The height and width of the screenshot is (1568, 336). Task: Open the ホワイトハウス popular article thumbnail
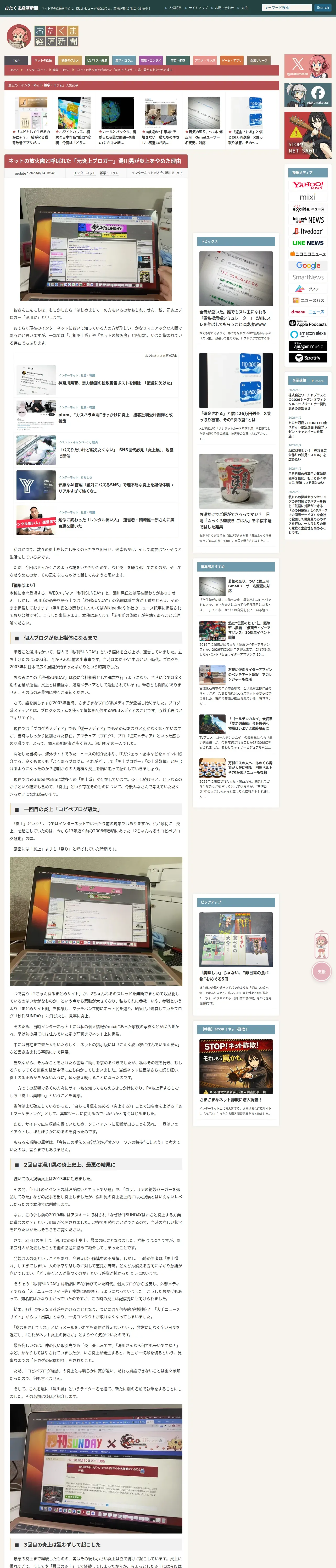pyautogui.click(x=74, y=113)
